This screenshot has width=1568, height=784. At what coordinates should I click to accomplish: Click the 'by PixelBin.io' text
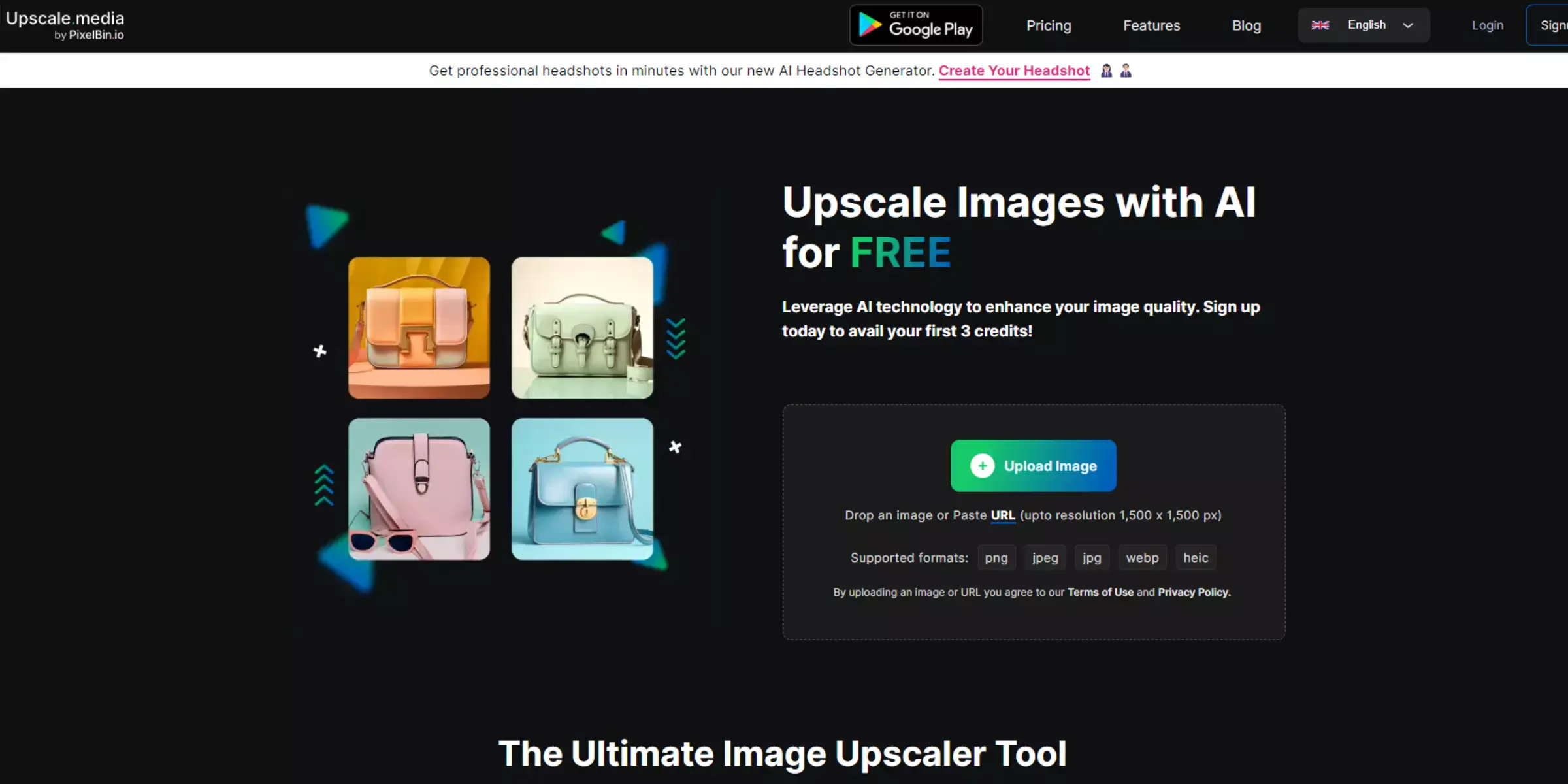coord(89,35)
